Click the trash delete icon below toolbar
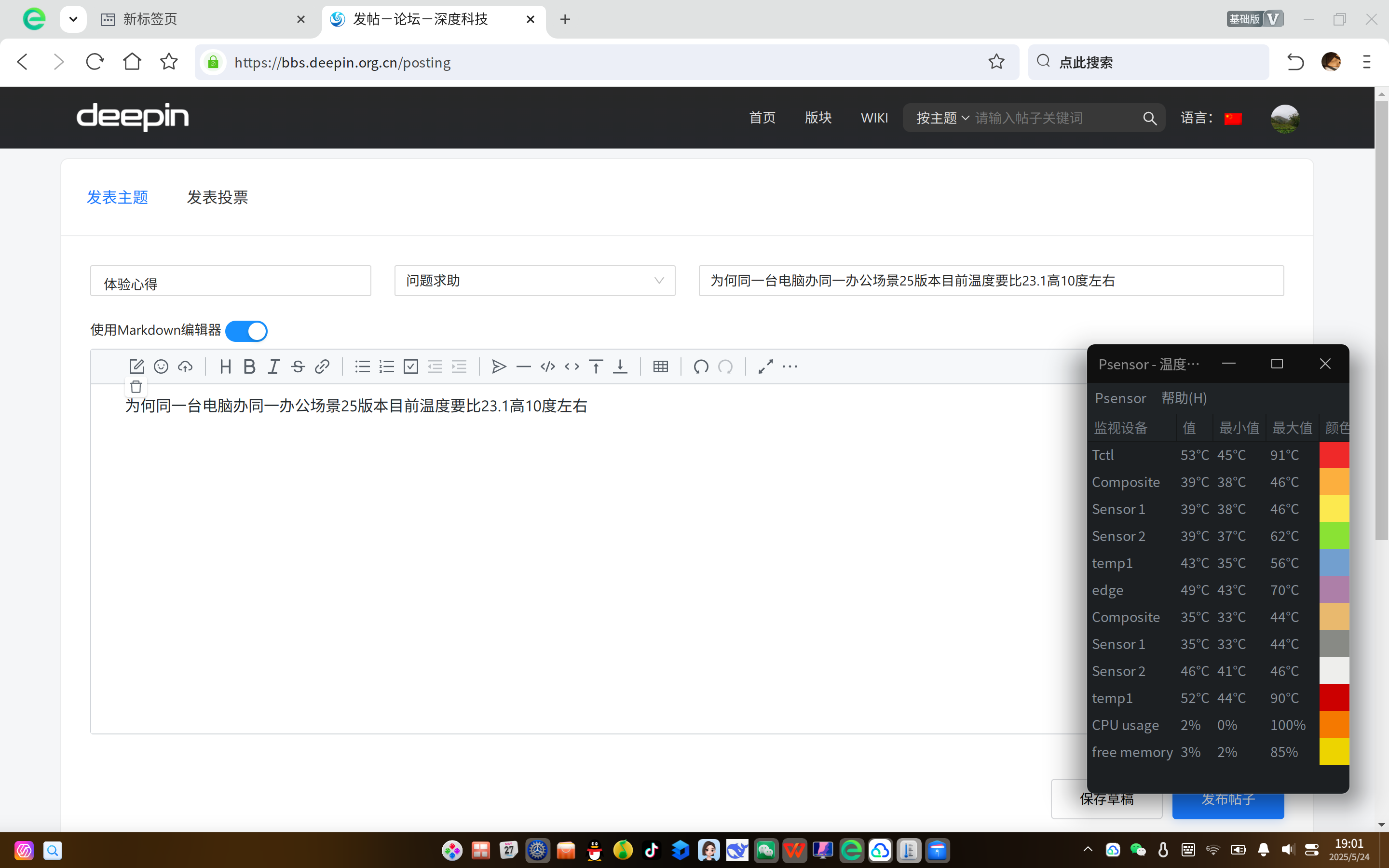Screen dimensions: 1389x868 (x=136, y=387)
